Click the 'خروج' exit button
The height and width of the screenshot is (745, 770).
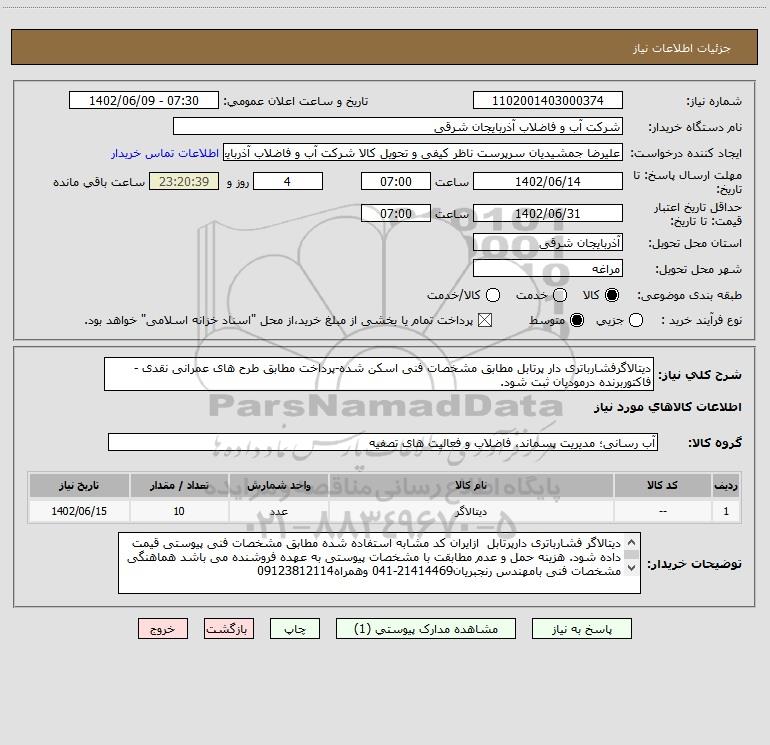[163, 629]
